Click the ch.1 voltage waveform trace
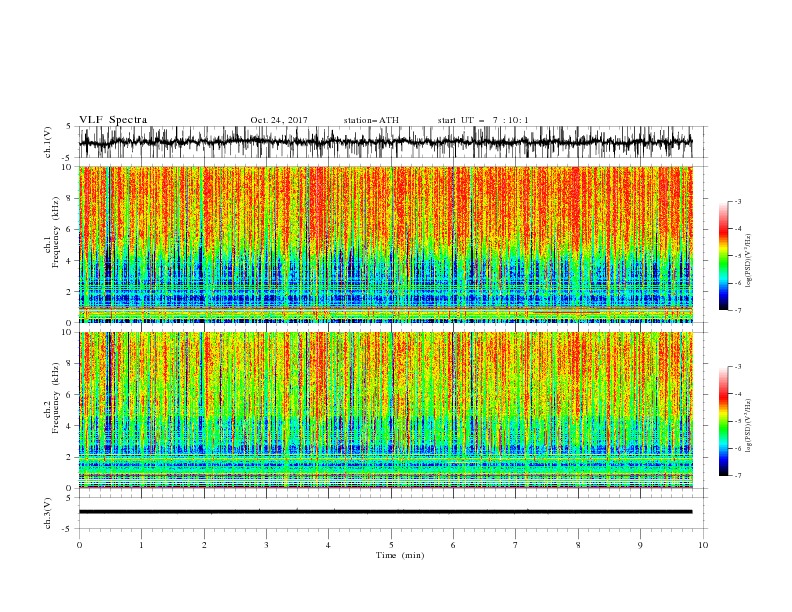 tap(385, 142)
